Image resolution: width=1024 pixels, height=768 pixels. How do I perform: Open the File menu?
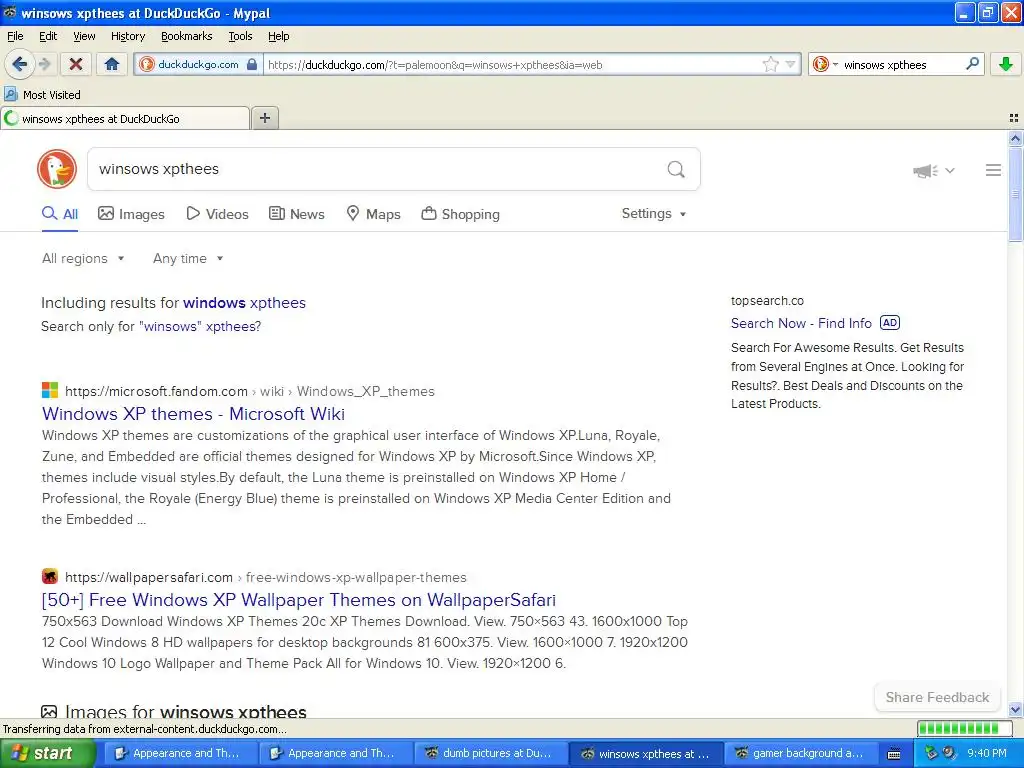[15, 36]
